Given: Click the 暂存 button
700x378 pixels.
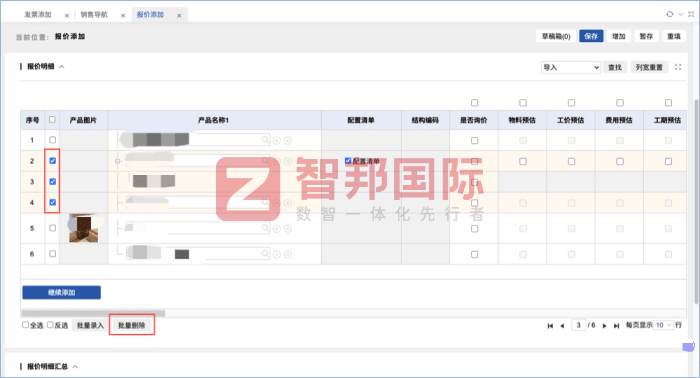Looking at the screenshot, I should (x=646, y=36).
